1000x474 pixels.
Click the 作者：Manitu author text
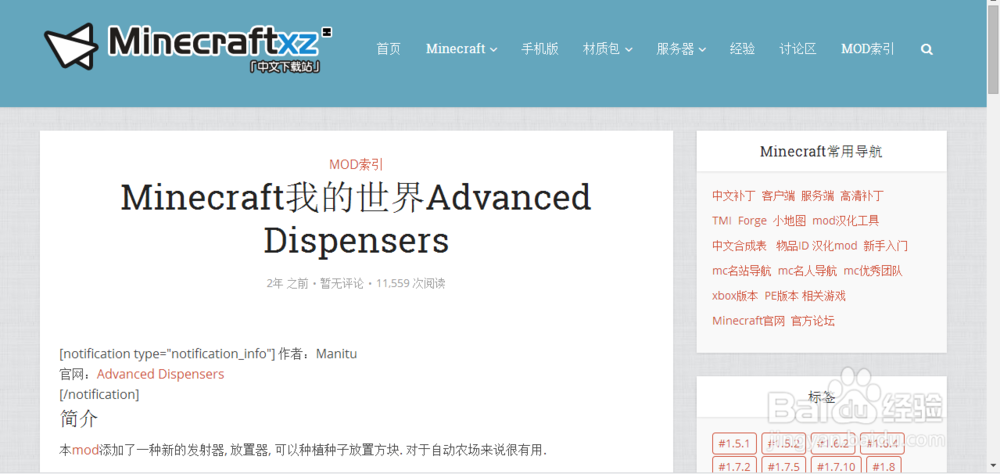click(318, 354)
